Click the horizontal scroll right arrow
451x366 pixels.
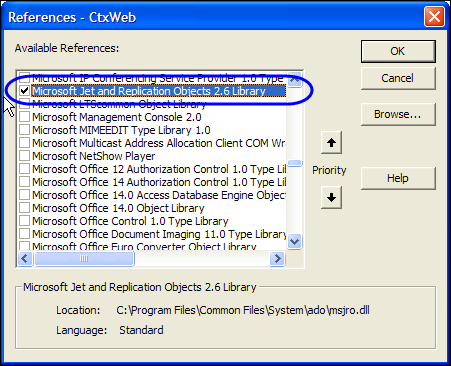coord(277,259)
